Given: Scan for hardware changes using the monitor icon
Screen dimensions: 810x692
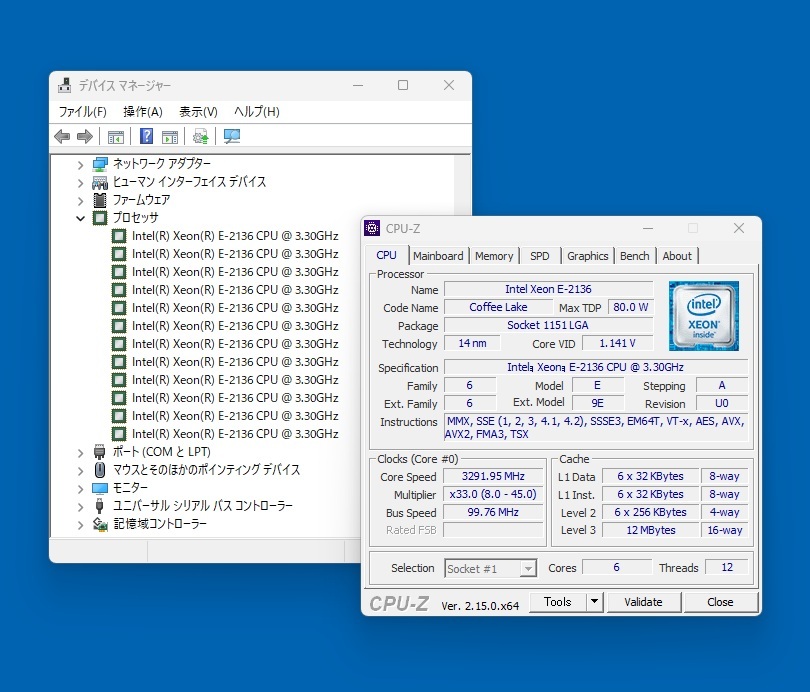Looking at the screenshot, I should click(x=232, y=136).
